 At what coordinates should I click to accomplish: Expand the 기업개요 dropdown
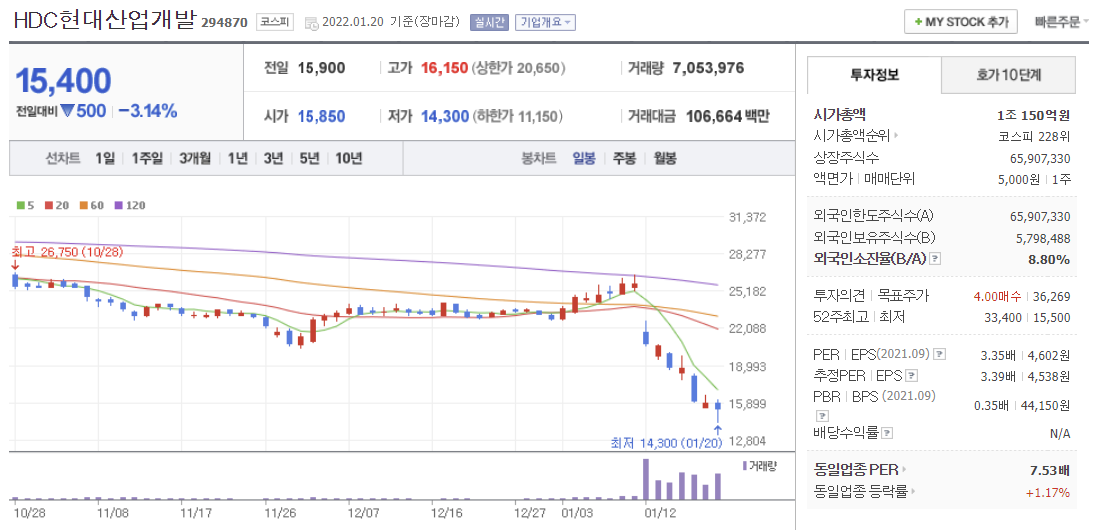coord(545,22)
